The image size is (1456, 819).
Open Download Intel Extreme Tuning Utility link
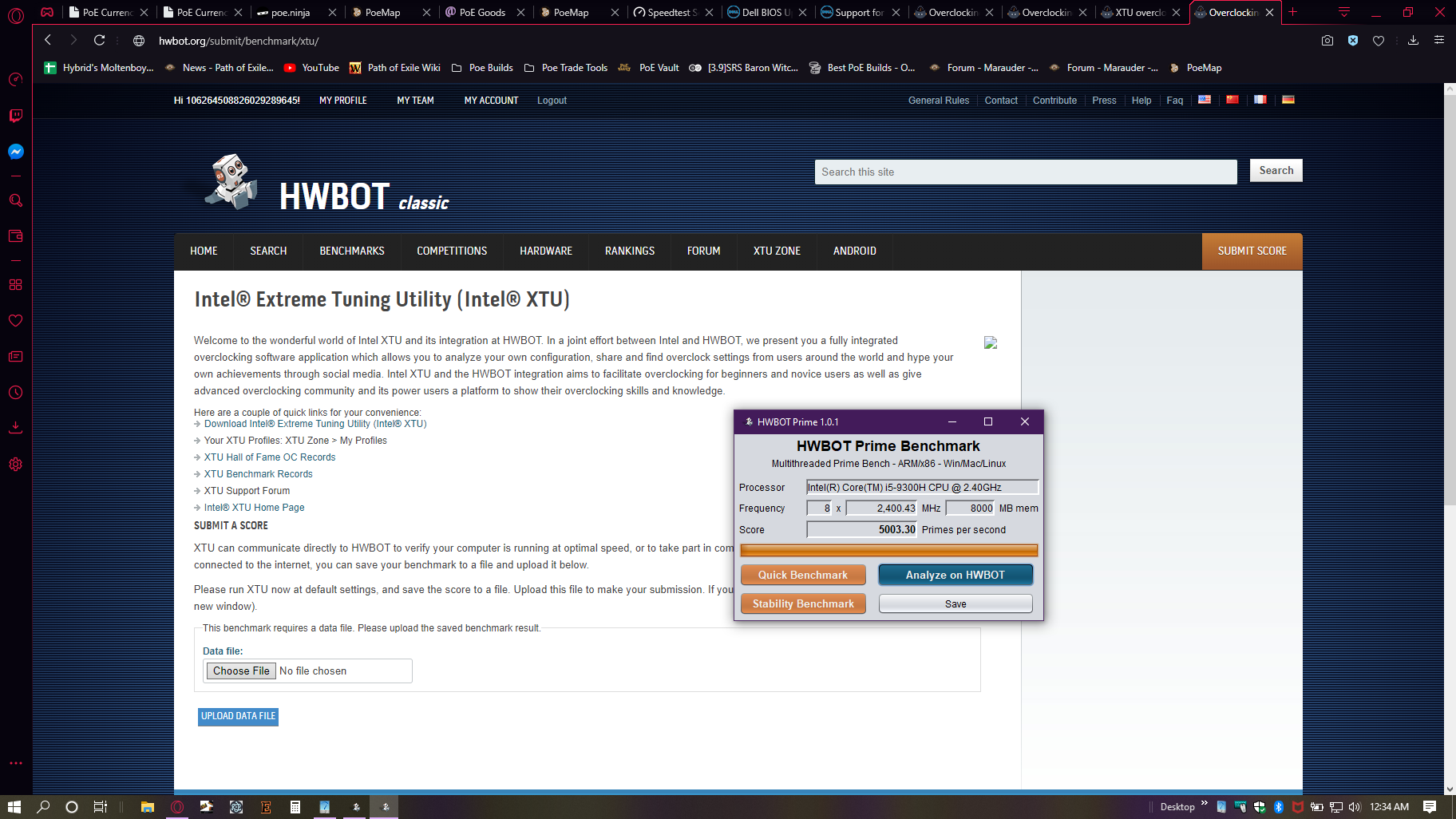coord(315,424)
